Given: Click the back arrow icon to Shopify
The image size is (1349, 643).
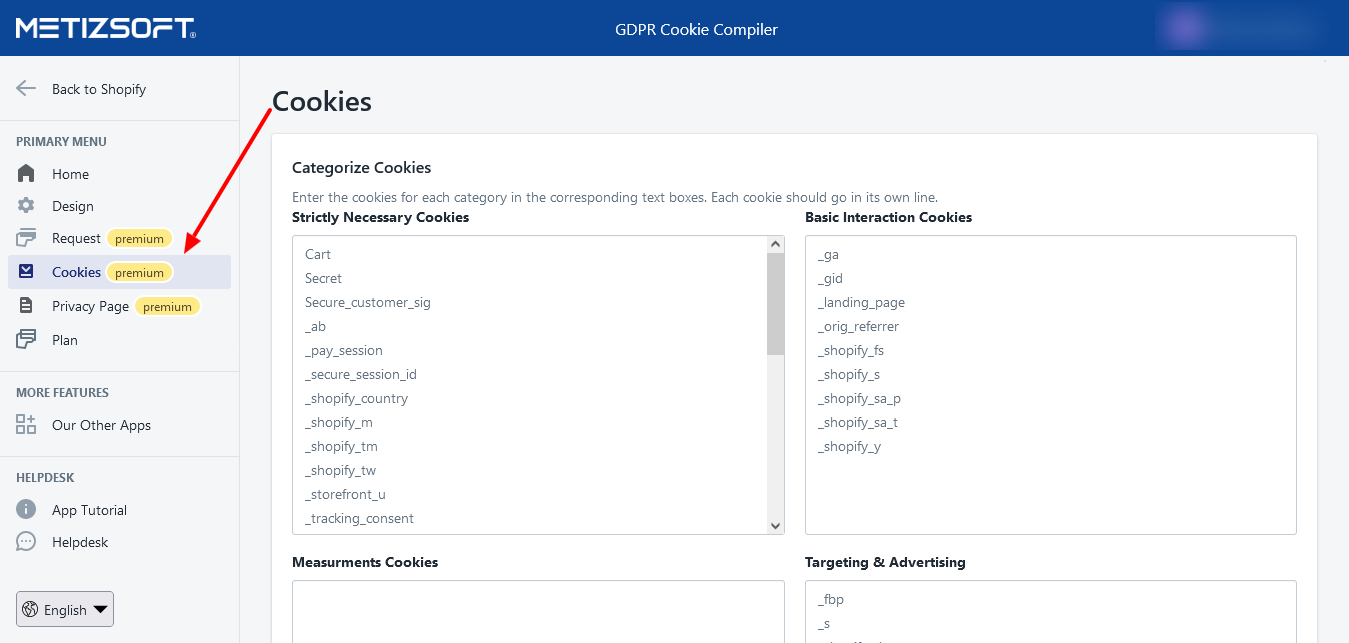Looking at the screenshot, I should pos(26,89).
